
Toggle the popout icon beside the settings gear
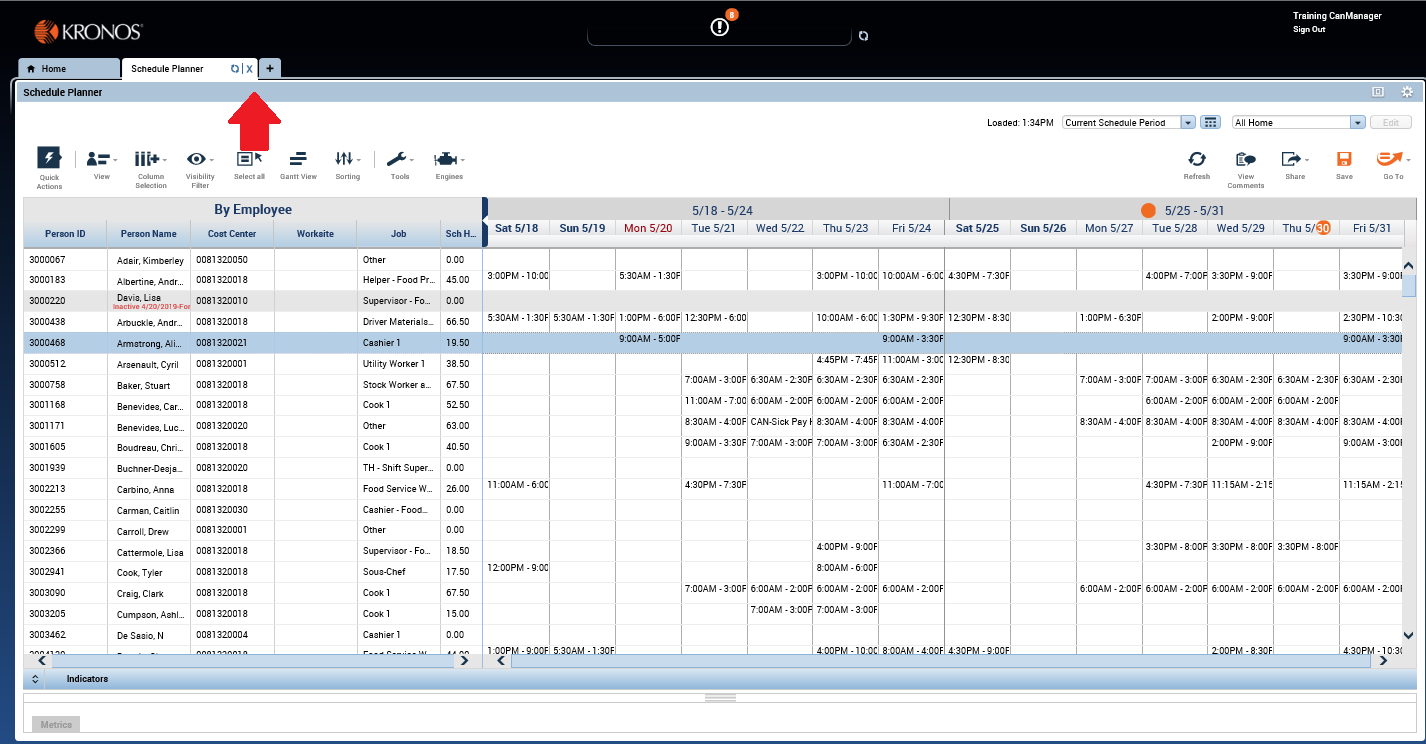pyautogui.click(x=1378, y=91)
